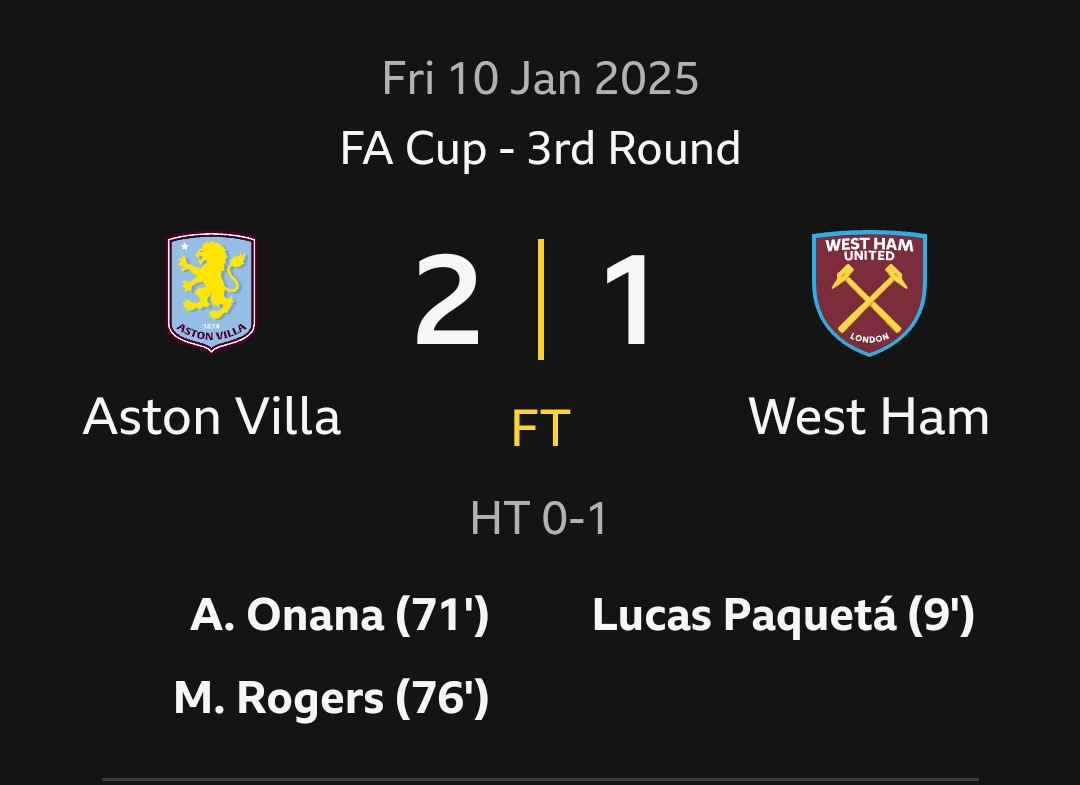Click the FA Cup - 3rd Round heading
The height and width of the screenshot is (785, 1080).
(x=540, y=149)
